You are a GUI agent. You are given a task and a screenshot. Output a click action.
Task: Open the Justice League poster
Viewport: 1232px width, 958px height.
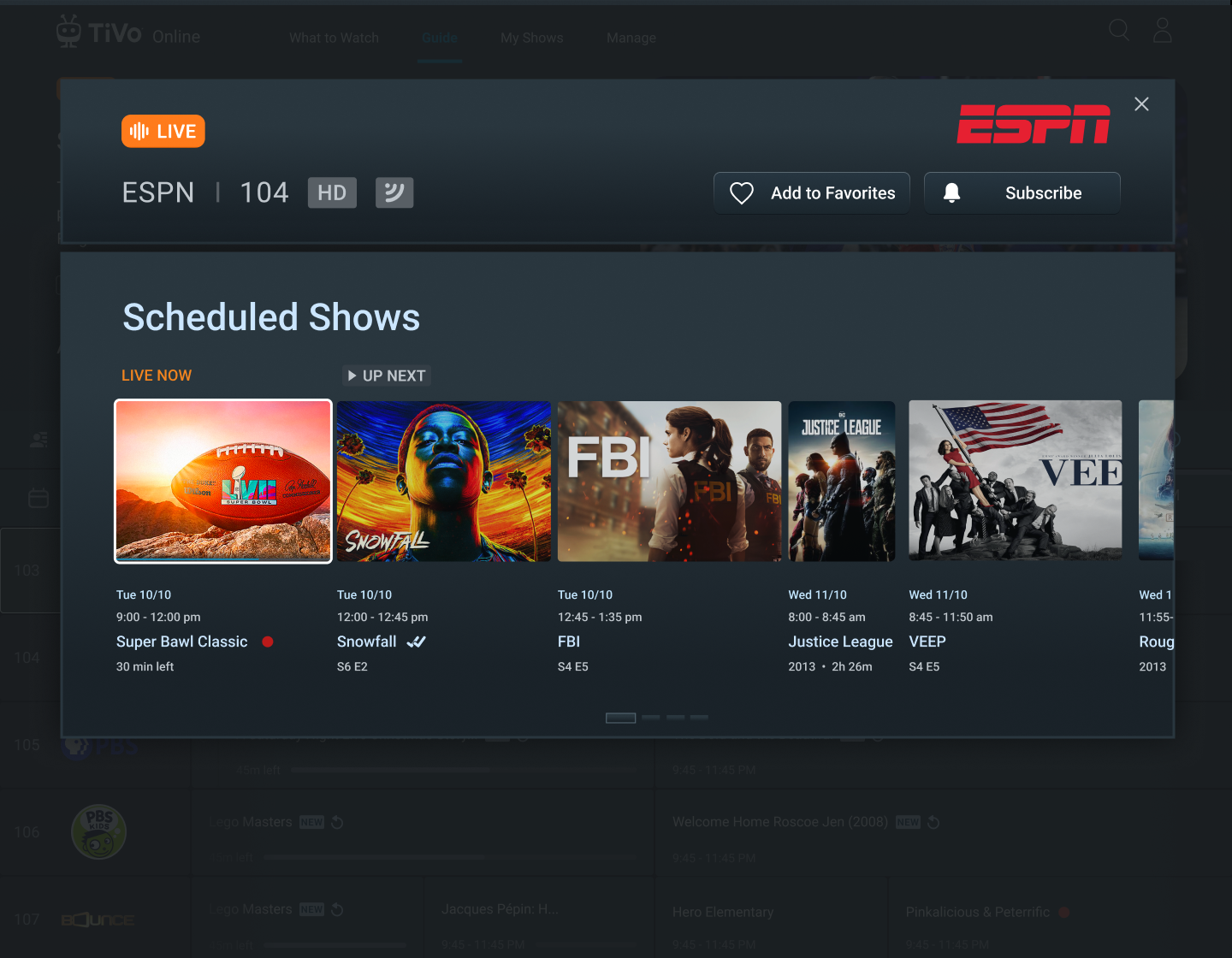(x=842, y=482)
